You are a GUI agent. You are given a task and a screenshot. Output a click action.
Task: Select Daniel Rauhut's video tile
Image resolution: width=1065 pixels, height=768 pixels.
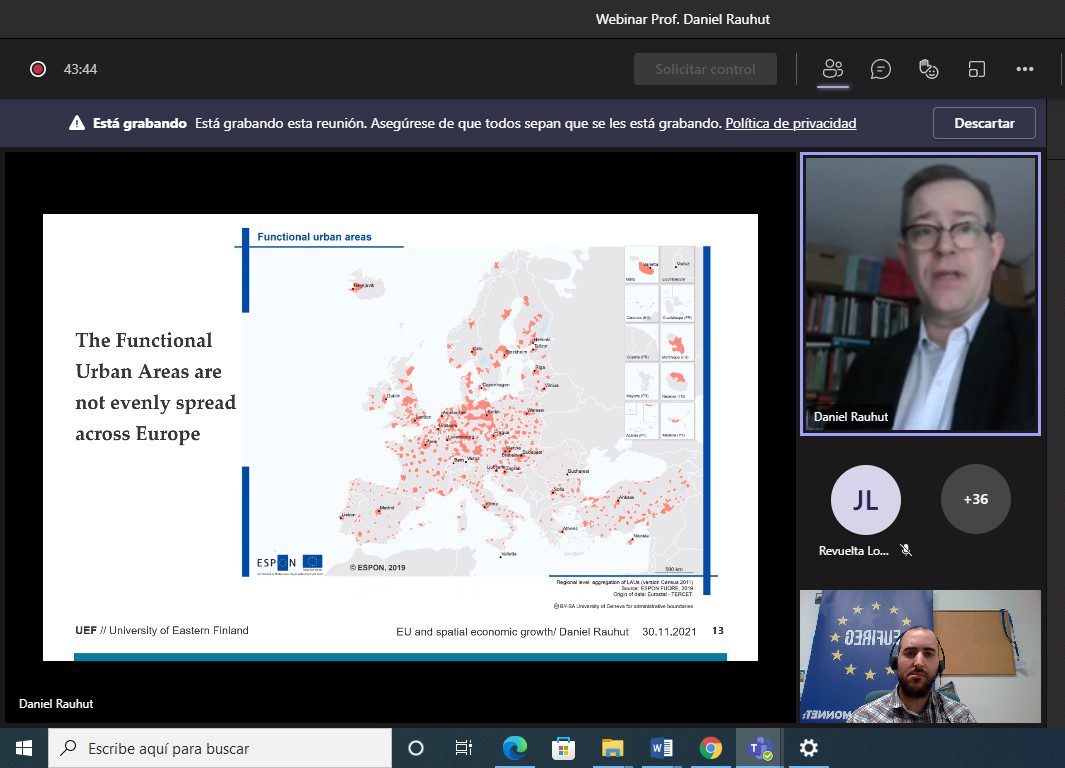tap(920, 294)
